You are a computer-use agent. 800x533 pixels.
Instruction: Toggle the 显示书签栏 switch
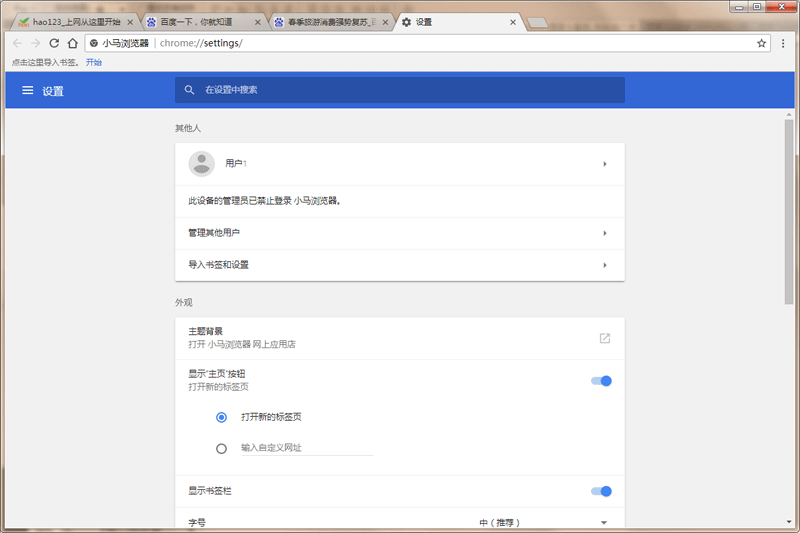click(601, 491)
